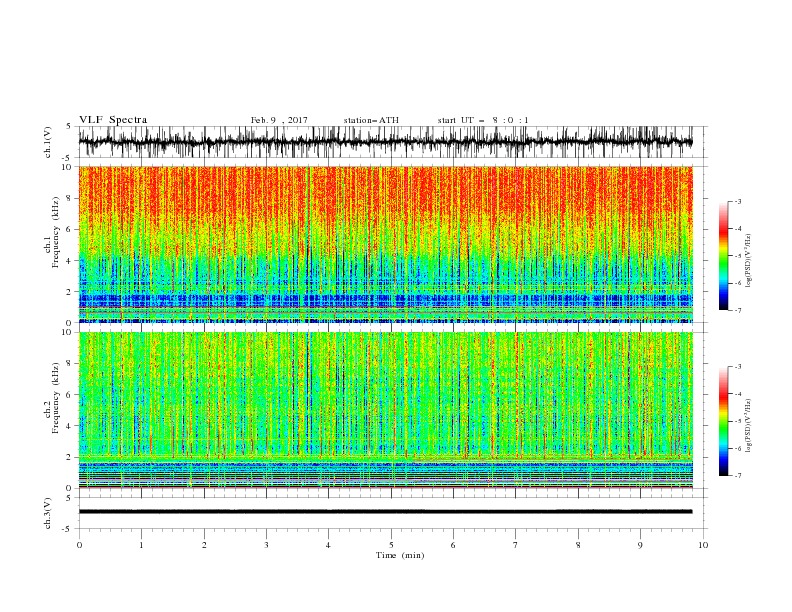Viewport: 792px width, 612px height.
Task: Click time axis tick label "3"
Action: pos(266,545)
